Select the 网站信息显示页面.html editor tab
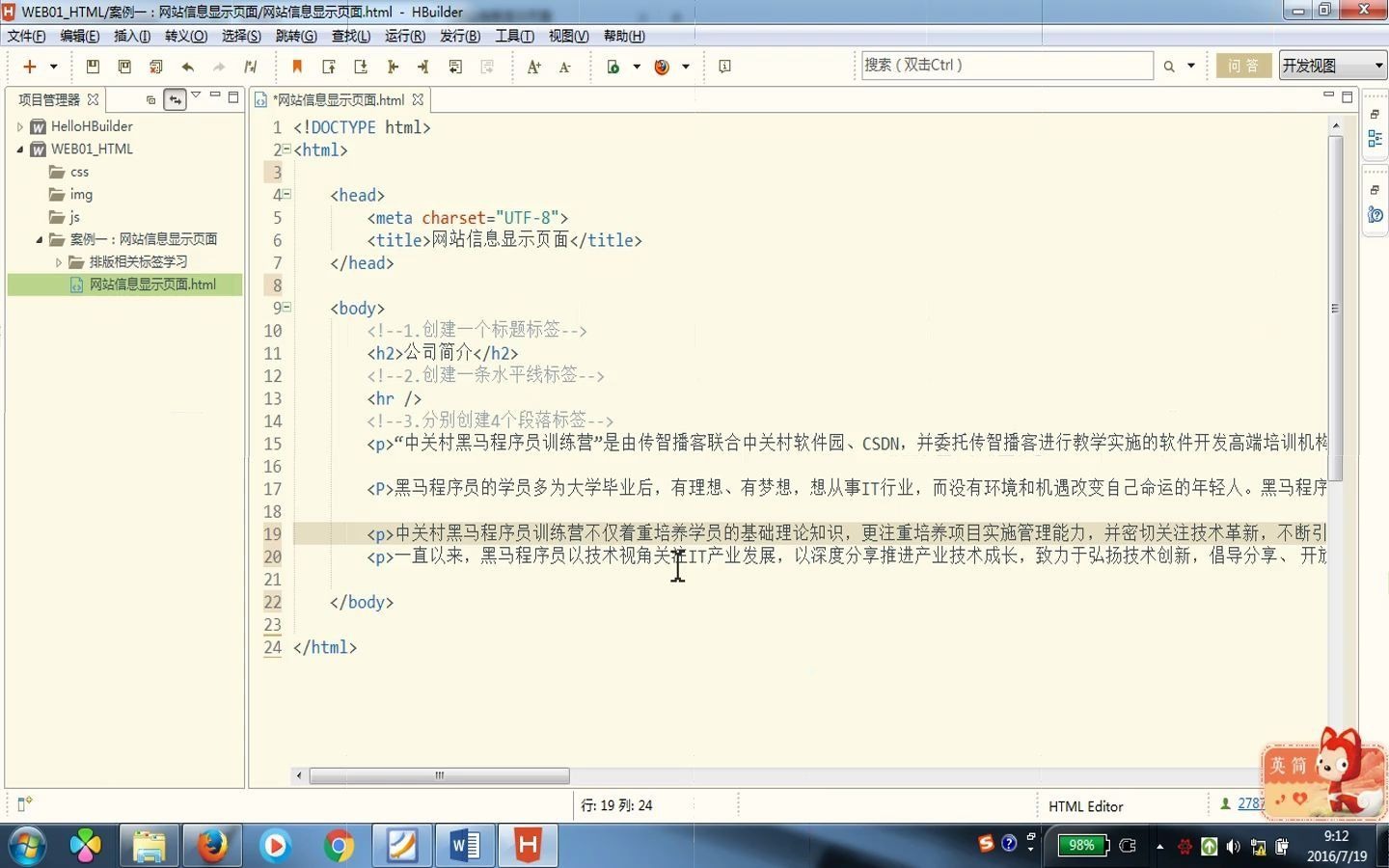This screenshot has width=1389, height=868. (339, 100)
